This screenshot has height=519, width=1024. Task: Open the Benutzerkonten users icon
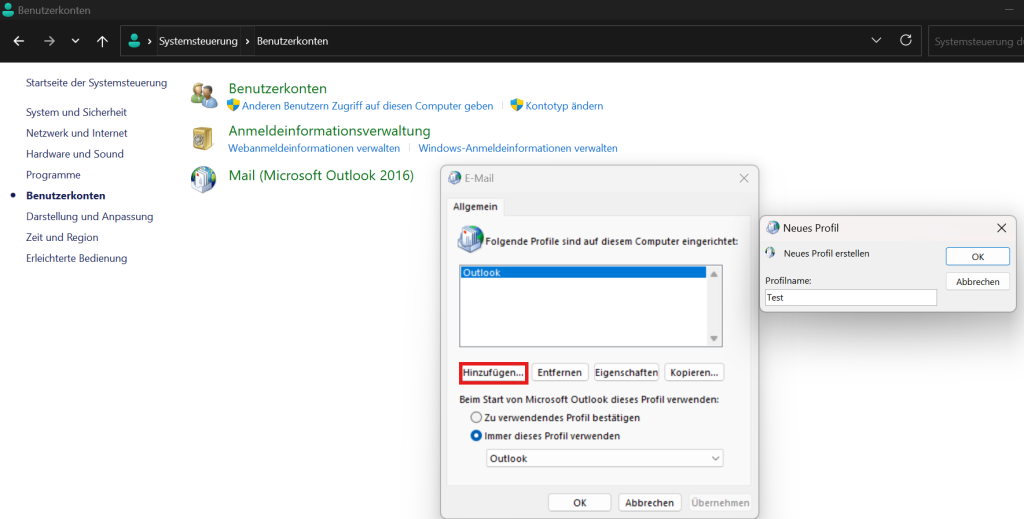[x=204, y=96]
